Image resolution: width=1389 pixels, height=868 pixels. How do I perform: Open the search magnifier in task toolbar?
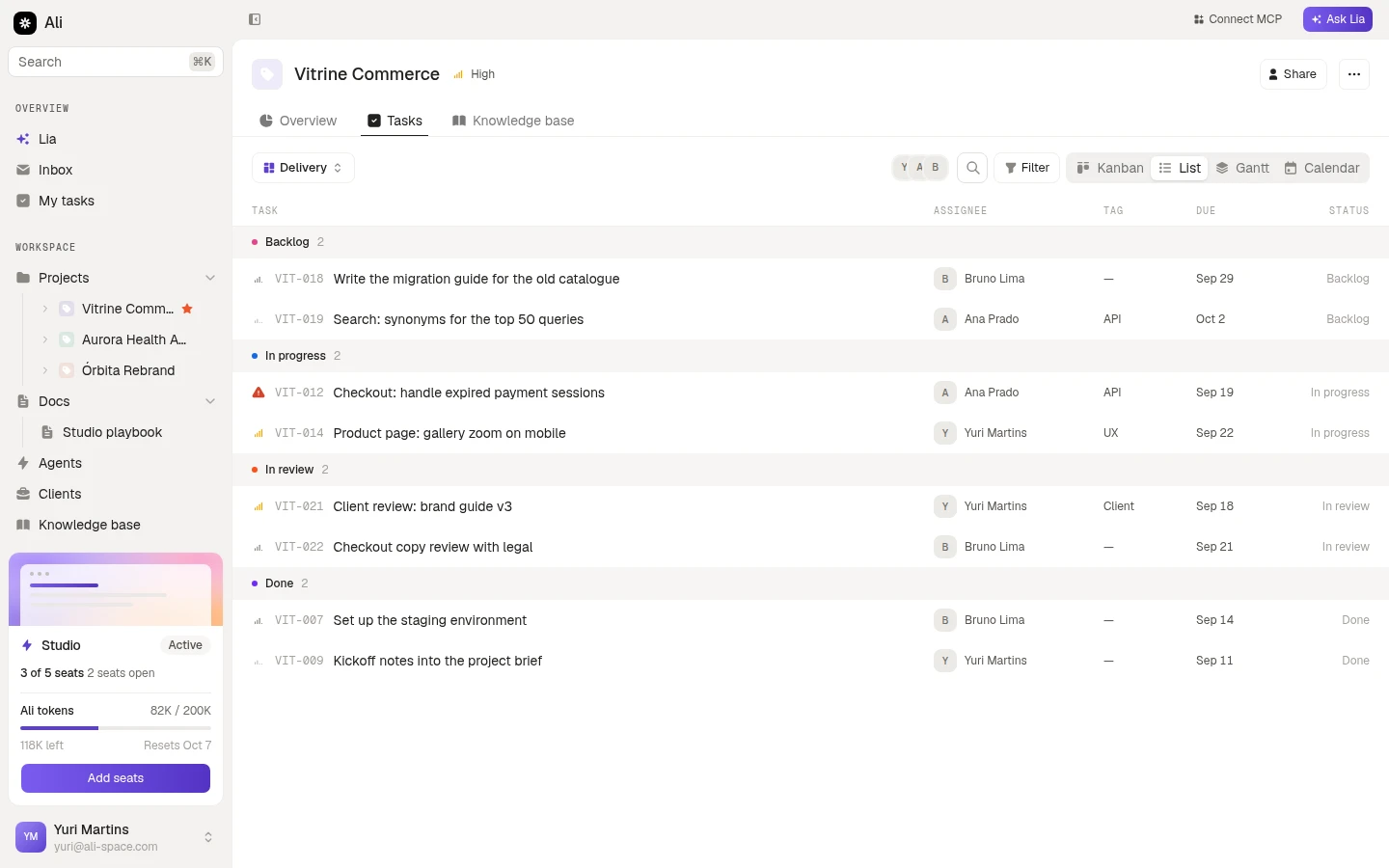pyautogui.click(x=972, y=168)
